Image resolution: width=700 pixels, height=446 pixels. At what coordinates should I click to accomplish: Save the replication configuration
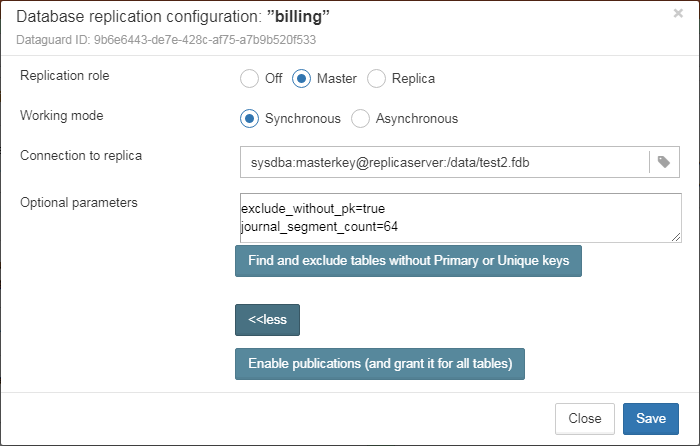tap(651, 419)
